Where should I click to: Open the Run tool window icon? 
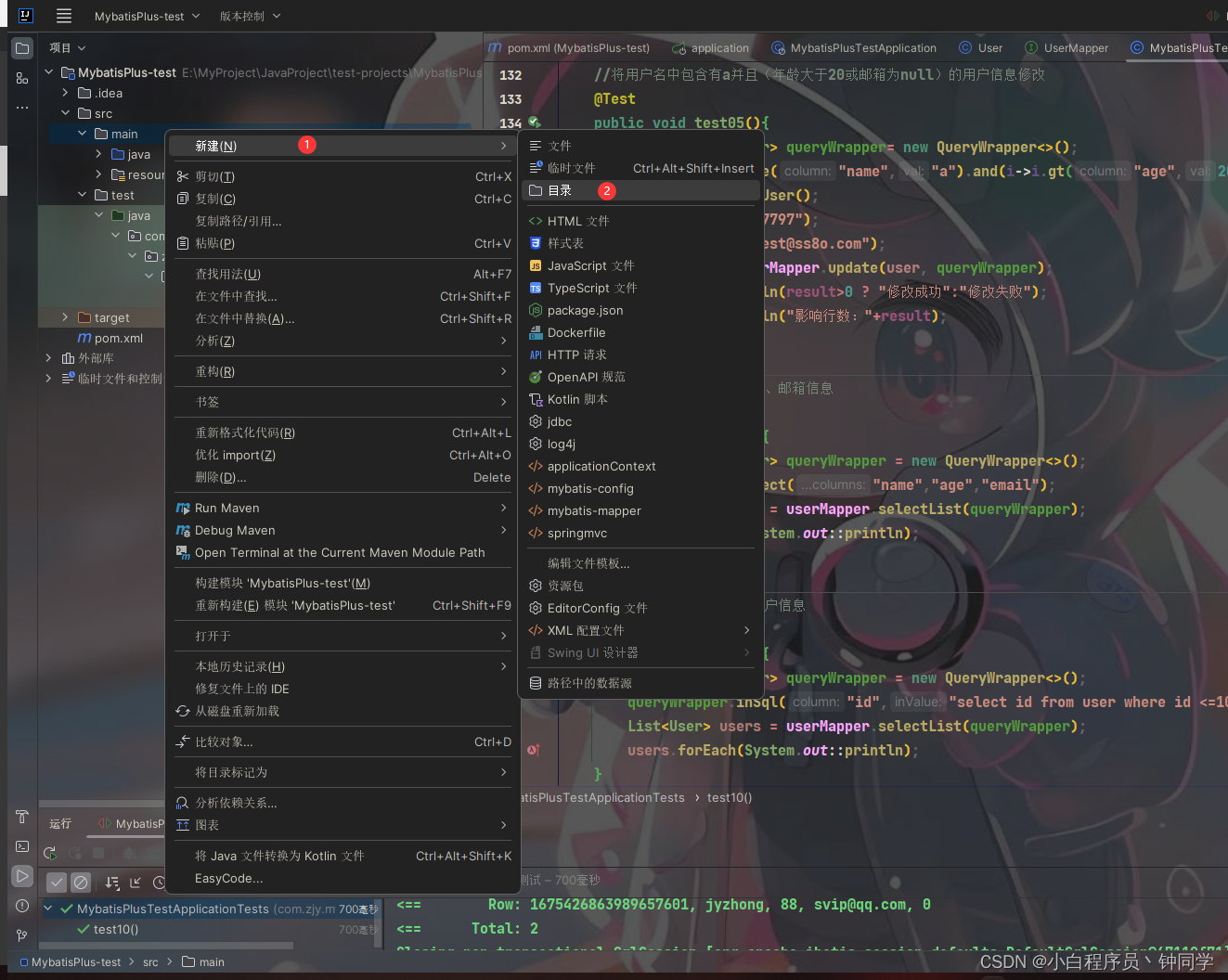click(x=22, y=876)
